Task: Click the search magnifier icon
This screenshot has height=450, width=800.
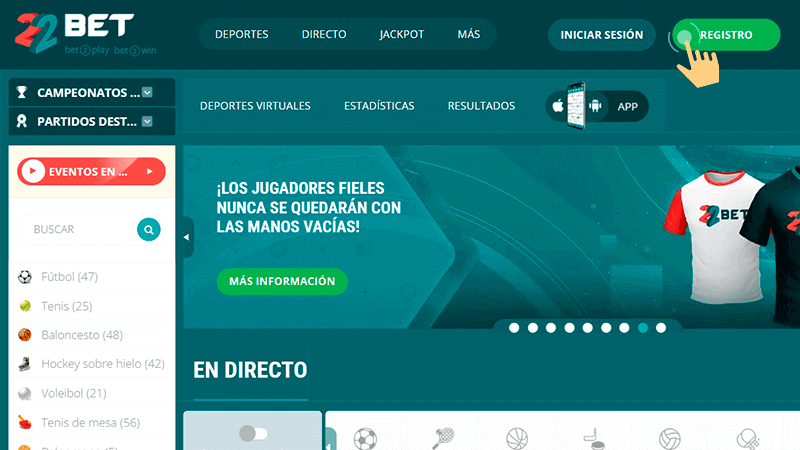Action: point(148,230)
